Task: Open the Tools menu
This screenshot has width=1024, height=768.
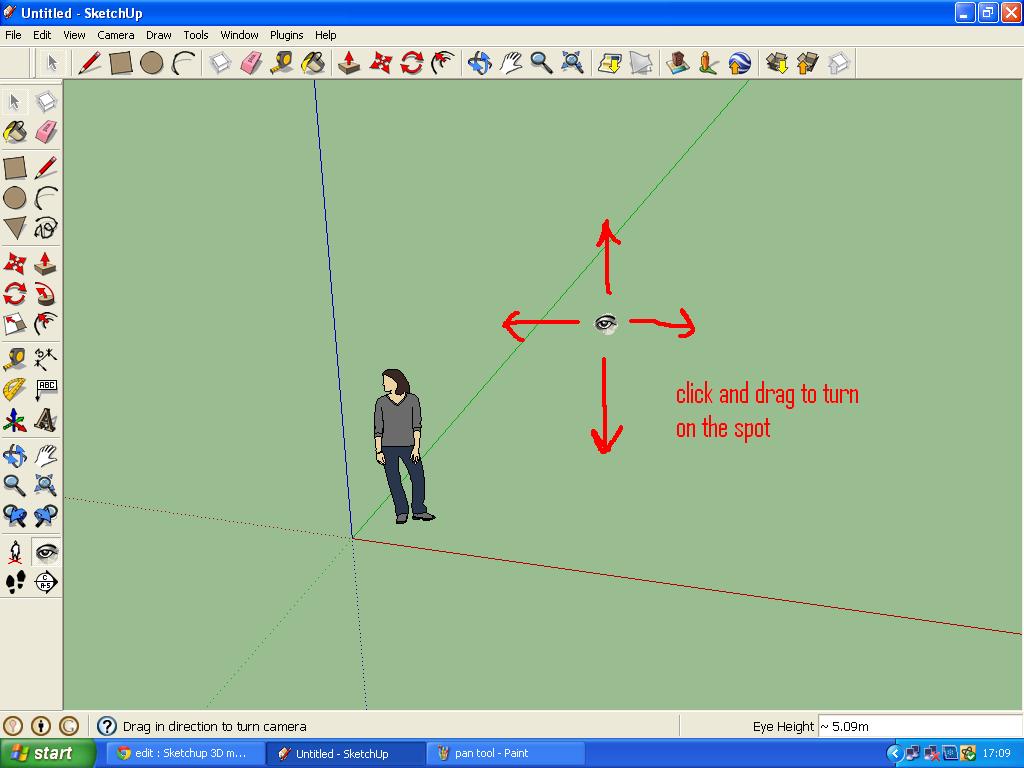Action: click(x=195, y=35)
